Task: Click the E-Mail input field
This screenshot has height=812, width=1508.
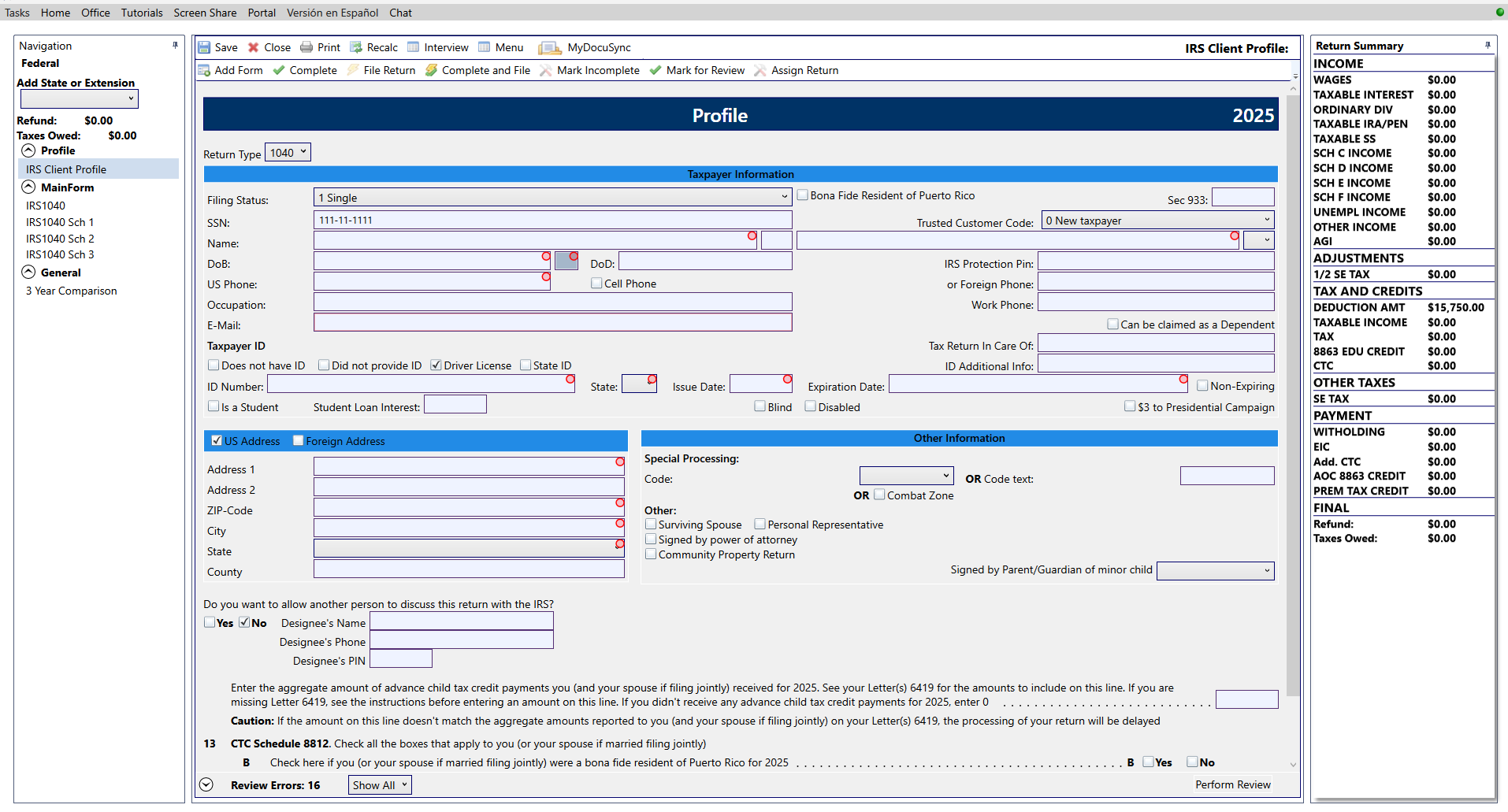Action: pyautogui.click(x=552, y=322)
